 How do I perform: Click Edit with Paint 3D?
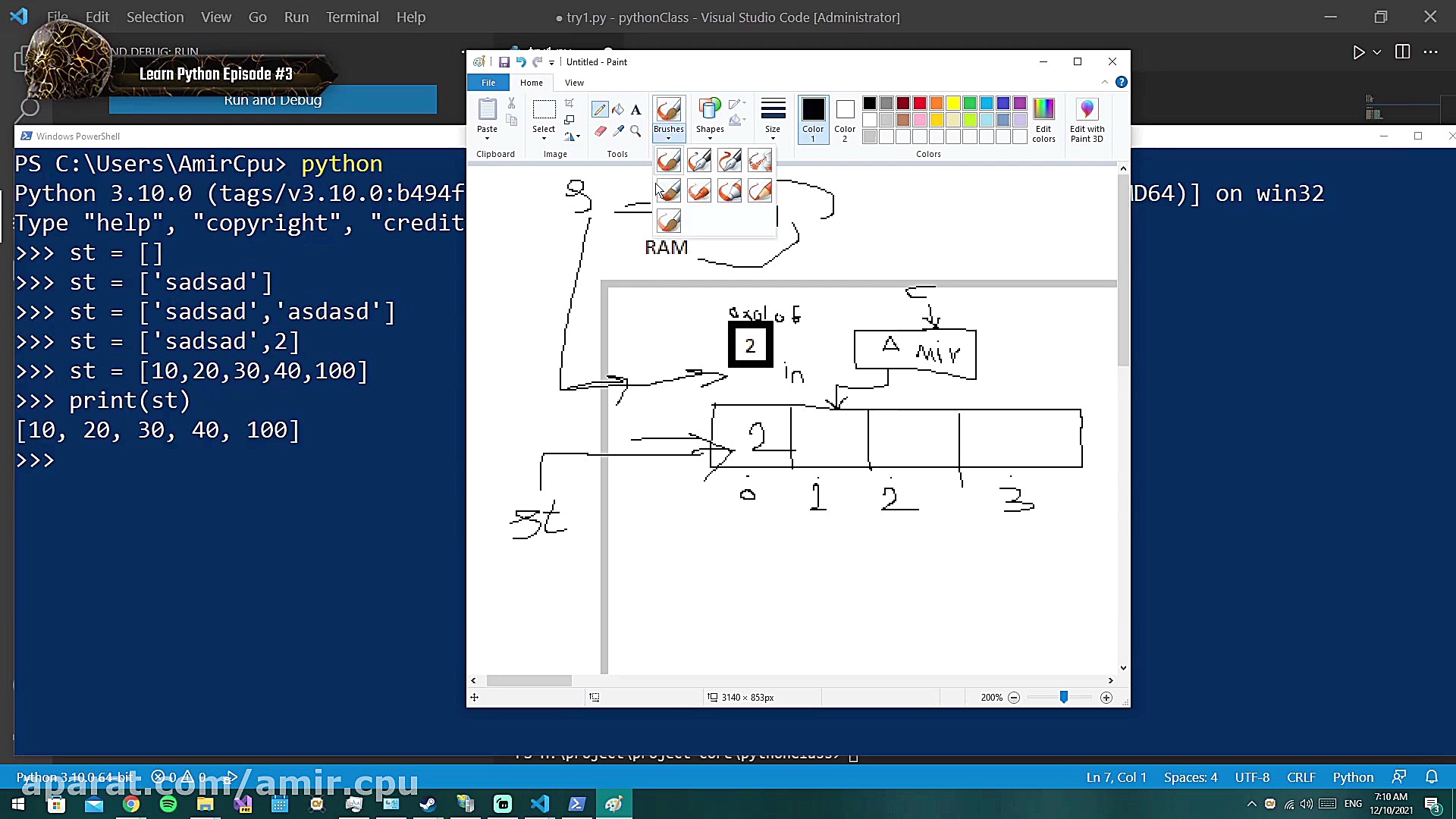[x=1087, y=120]
